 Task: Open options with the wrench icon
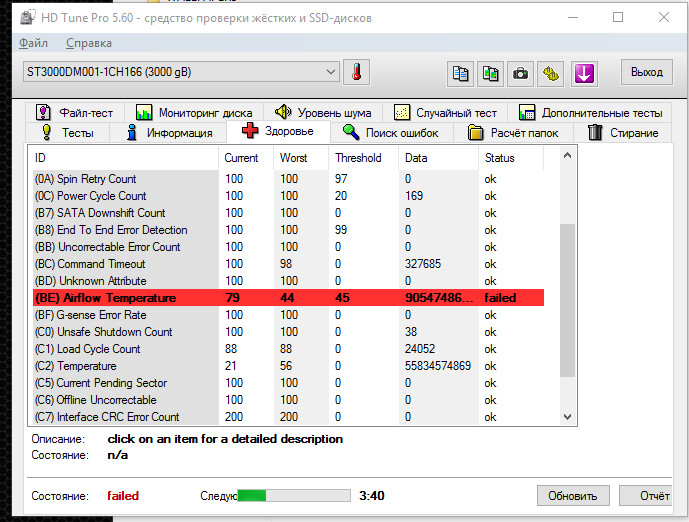[551, 73]
